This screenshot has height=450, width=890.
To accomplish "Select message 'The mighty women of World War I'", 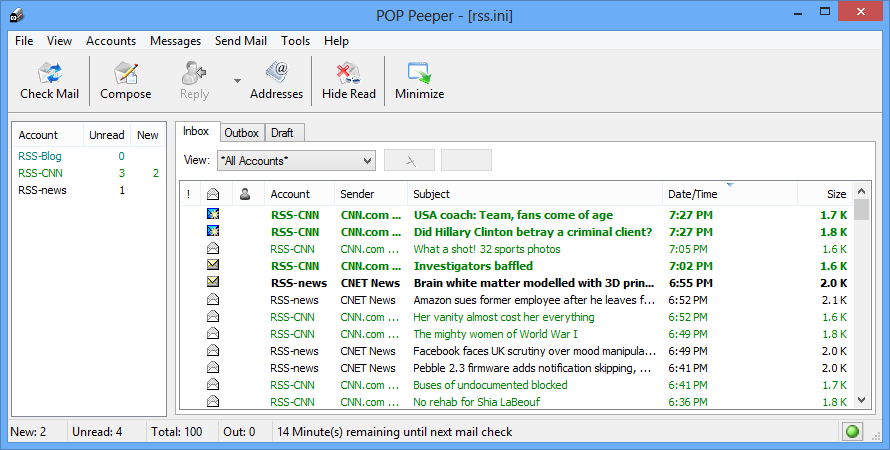I will click(517, 334).
